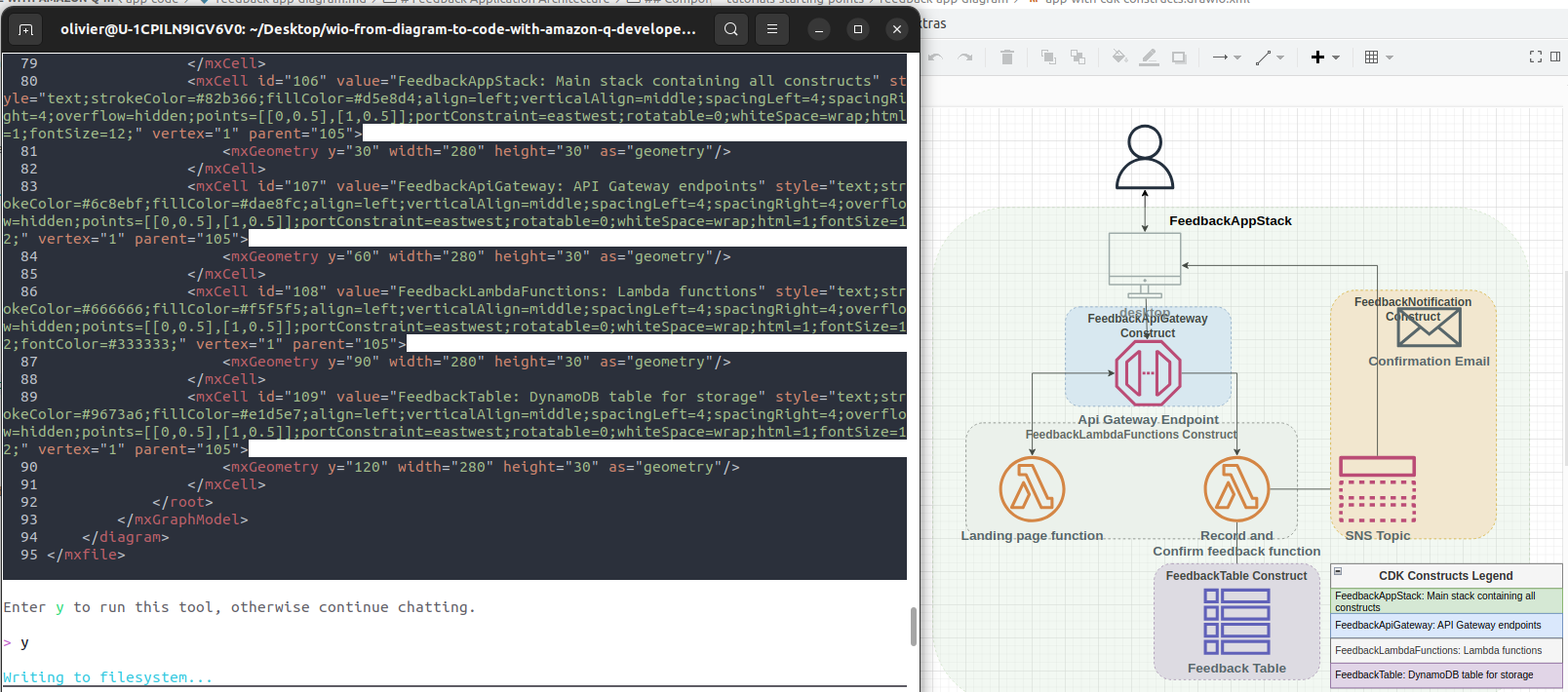The height and width of the screenshot is (692, 1568).
Task: Send selection to back icon
Action: pyautogui.click(x=1078, y=58)
